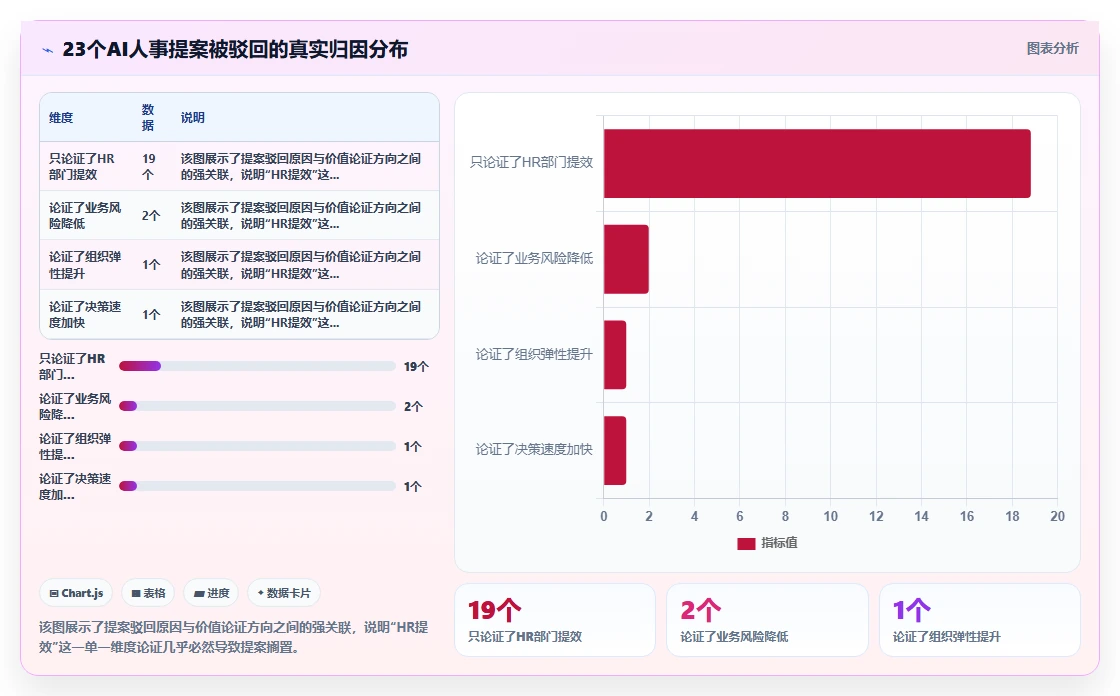The width and height of the screenshot is (1120, 696).
Task: Toggle the 指标值 legend color swatch
Action: pos(746,544)
